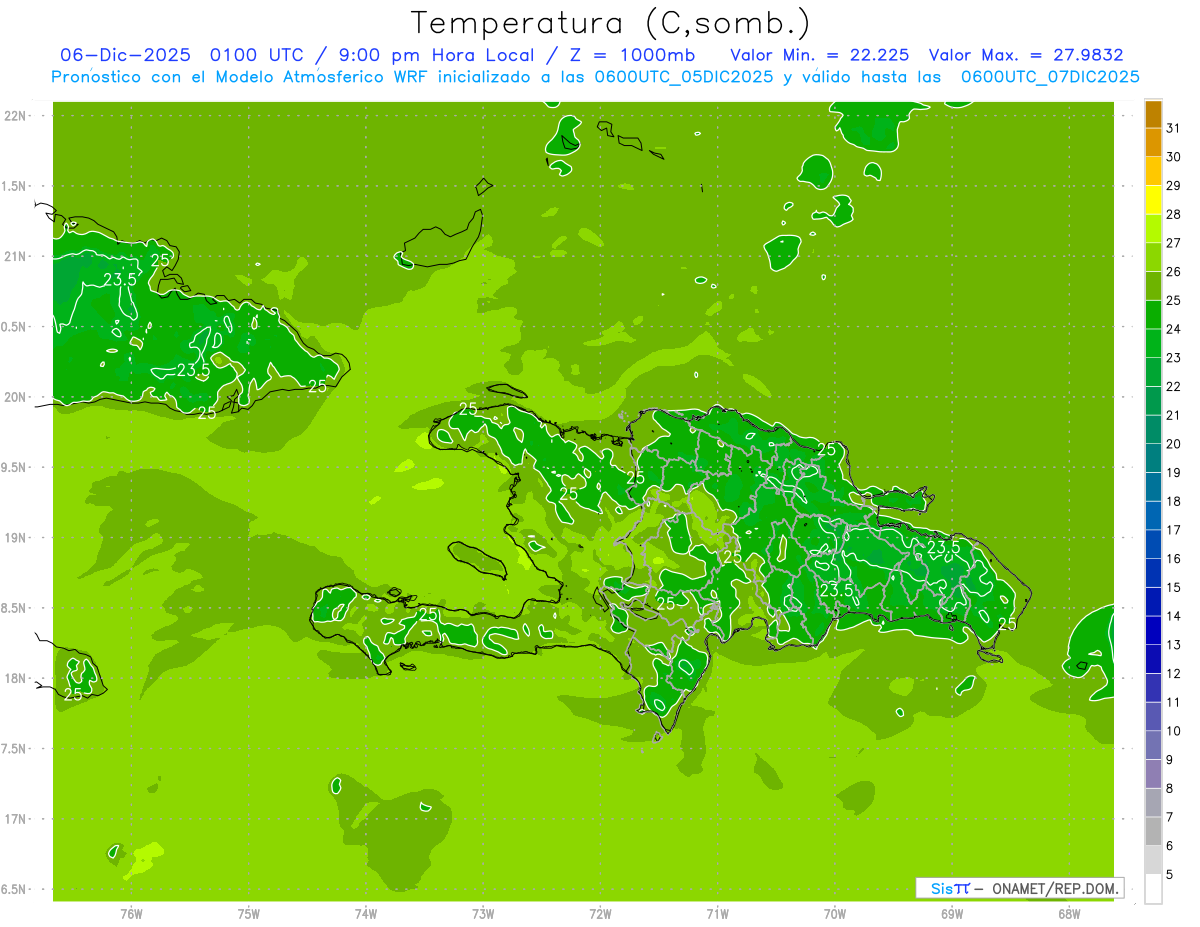Click the legend value 24
The width and height of the screenshot is (1200, 927).
coord(1174,329)
